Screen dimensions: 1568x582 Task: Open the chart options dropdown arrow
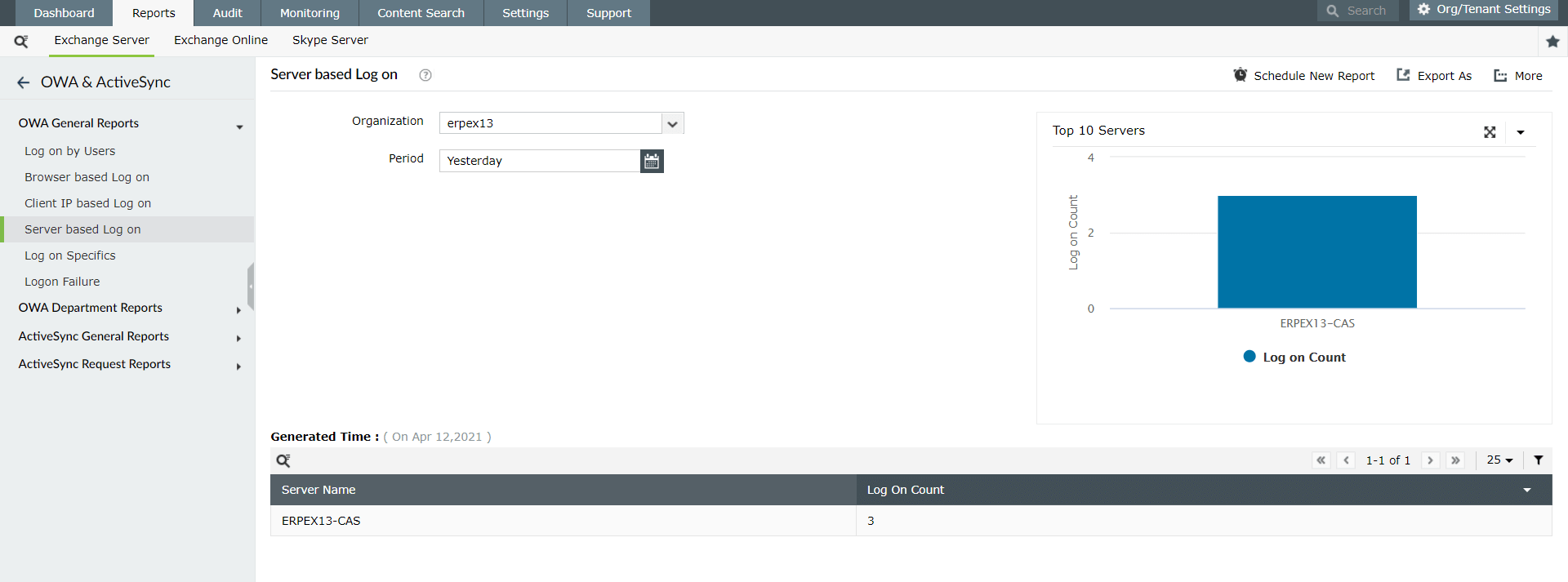click(1521, 132)
